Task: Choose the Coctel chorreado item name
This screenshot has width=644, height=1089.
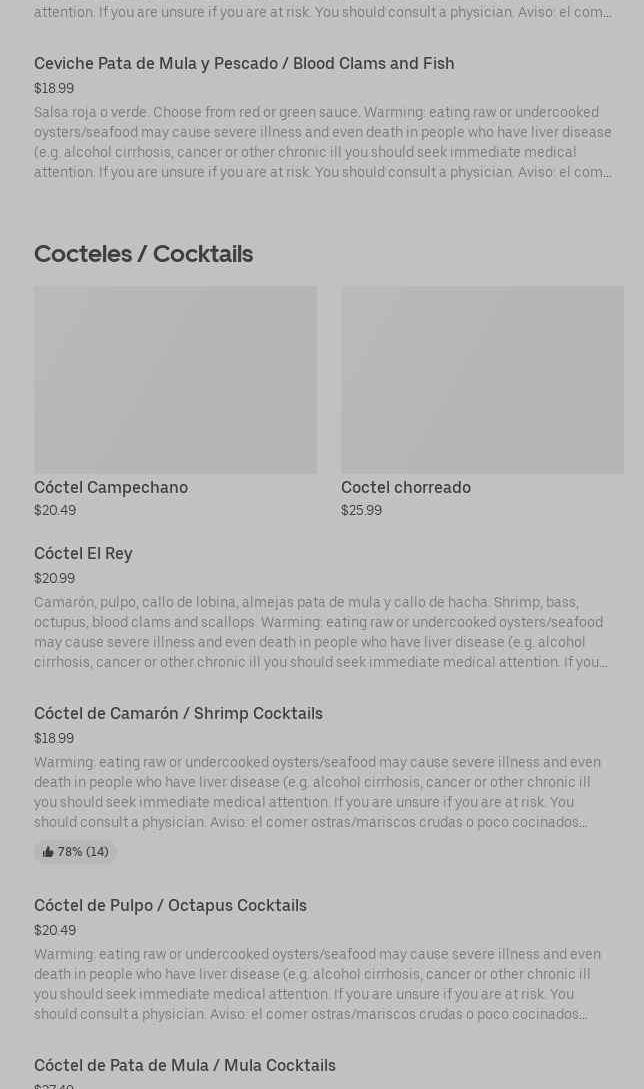Action: (406, 488)
